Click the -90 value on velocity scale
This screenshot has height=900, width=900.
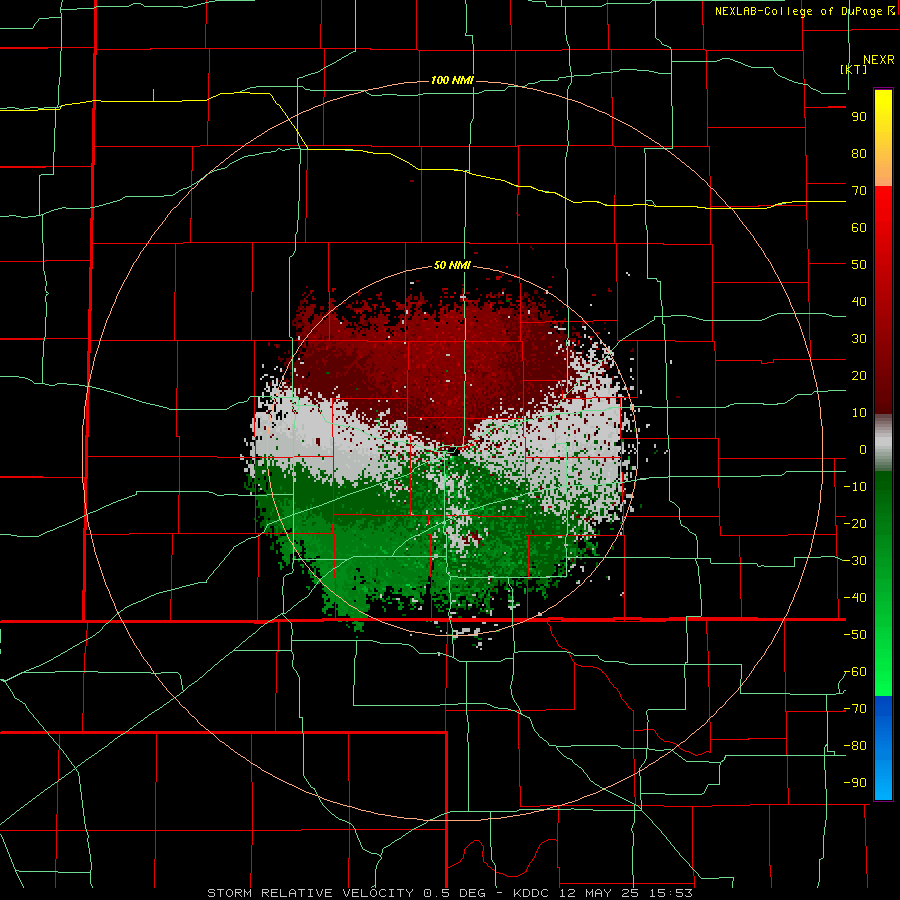[x=855, y=783]
